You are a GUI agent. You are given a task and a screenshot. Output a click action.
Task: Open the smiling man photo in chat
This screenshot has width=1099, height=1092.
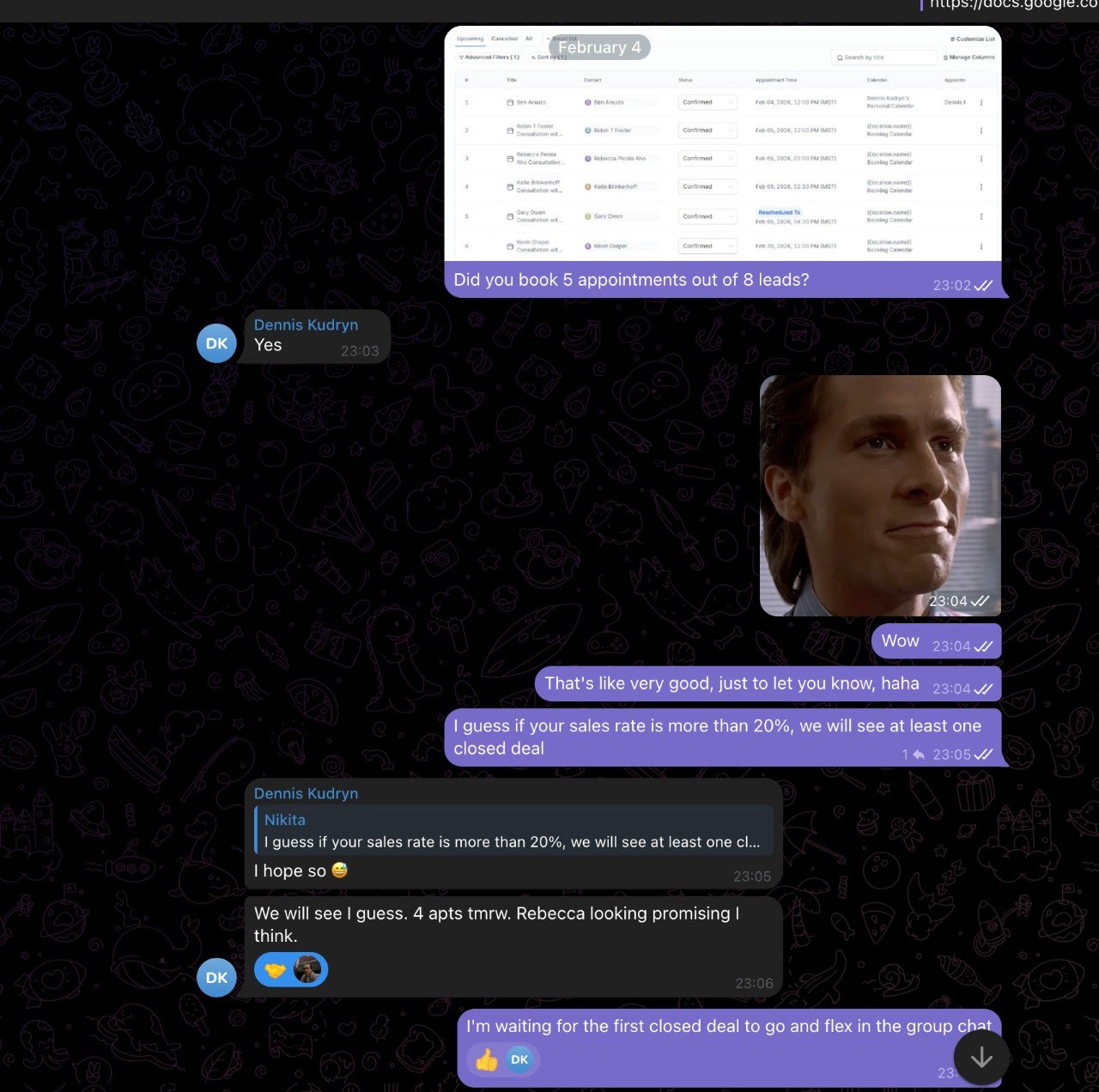pyautogui.click(x=880, y=495)
